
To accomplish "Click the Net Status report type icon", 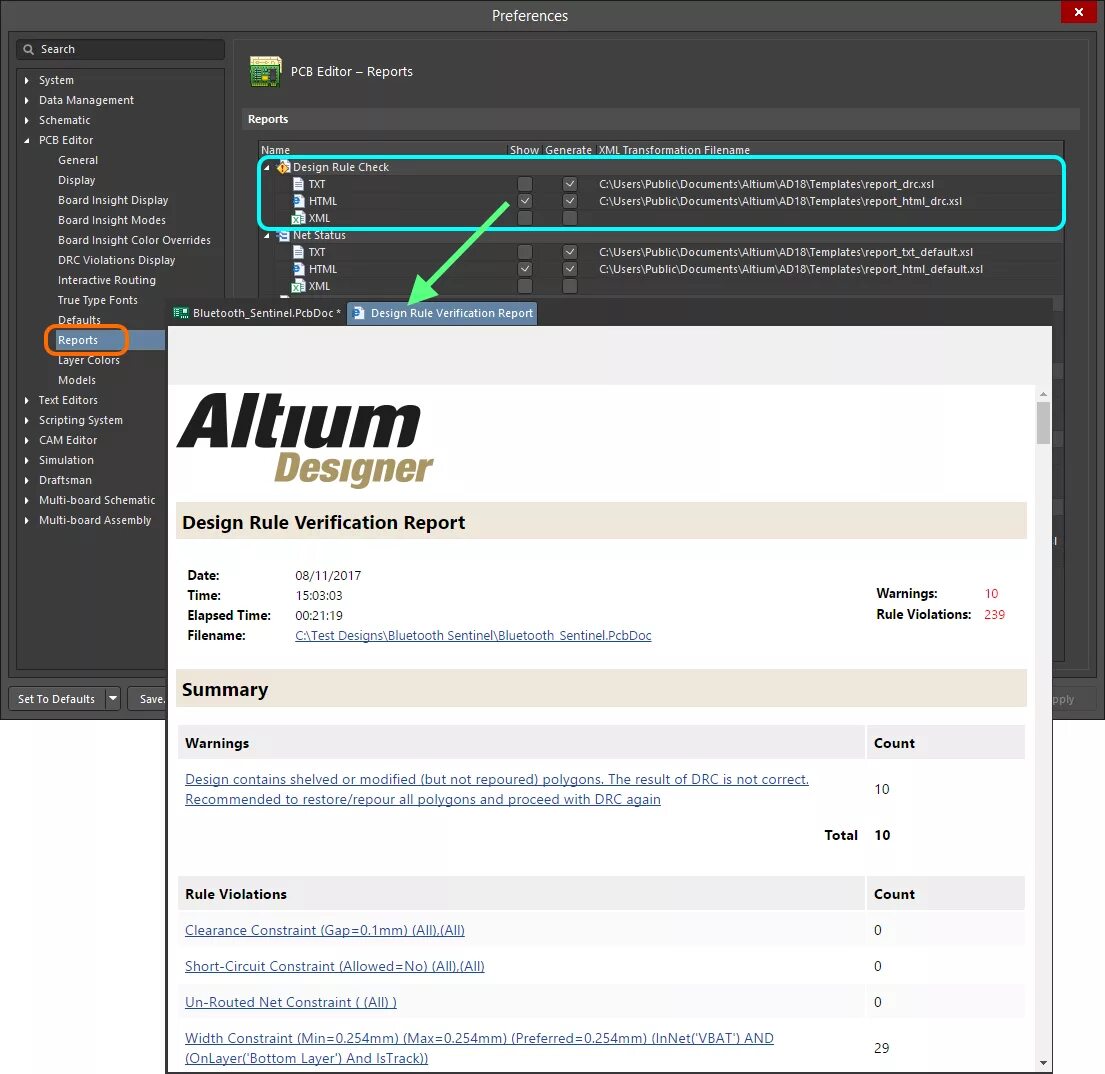I will pos(283,235).
